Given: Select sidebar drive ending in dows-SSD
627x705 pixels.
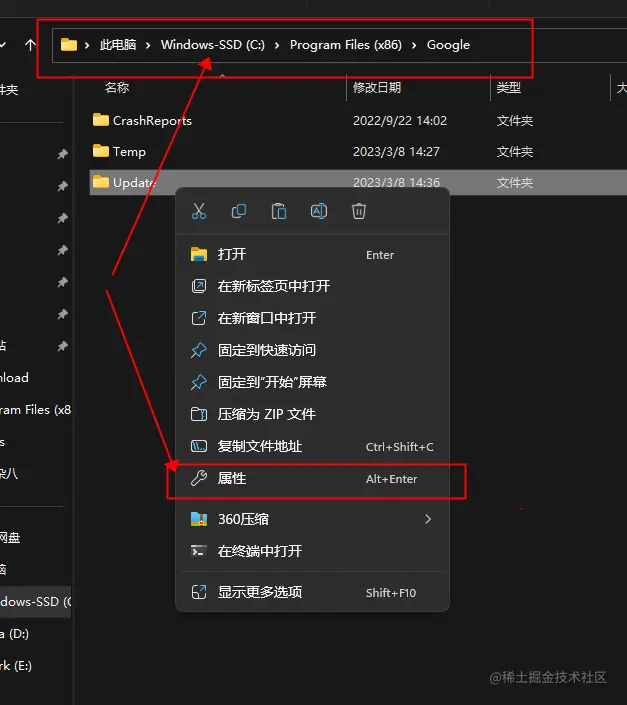Looking at the screenshot, I should pos(36,602).
